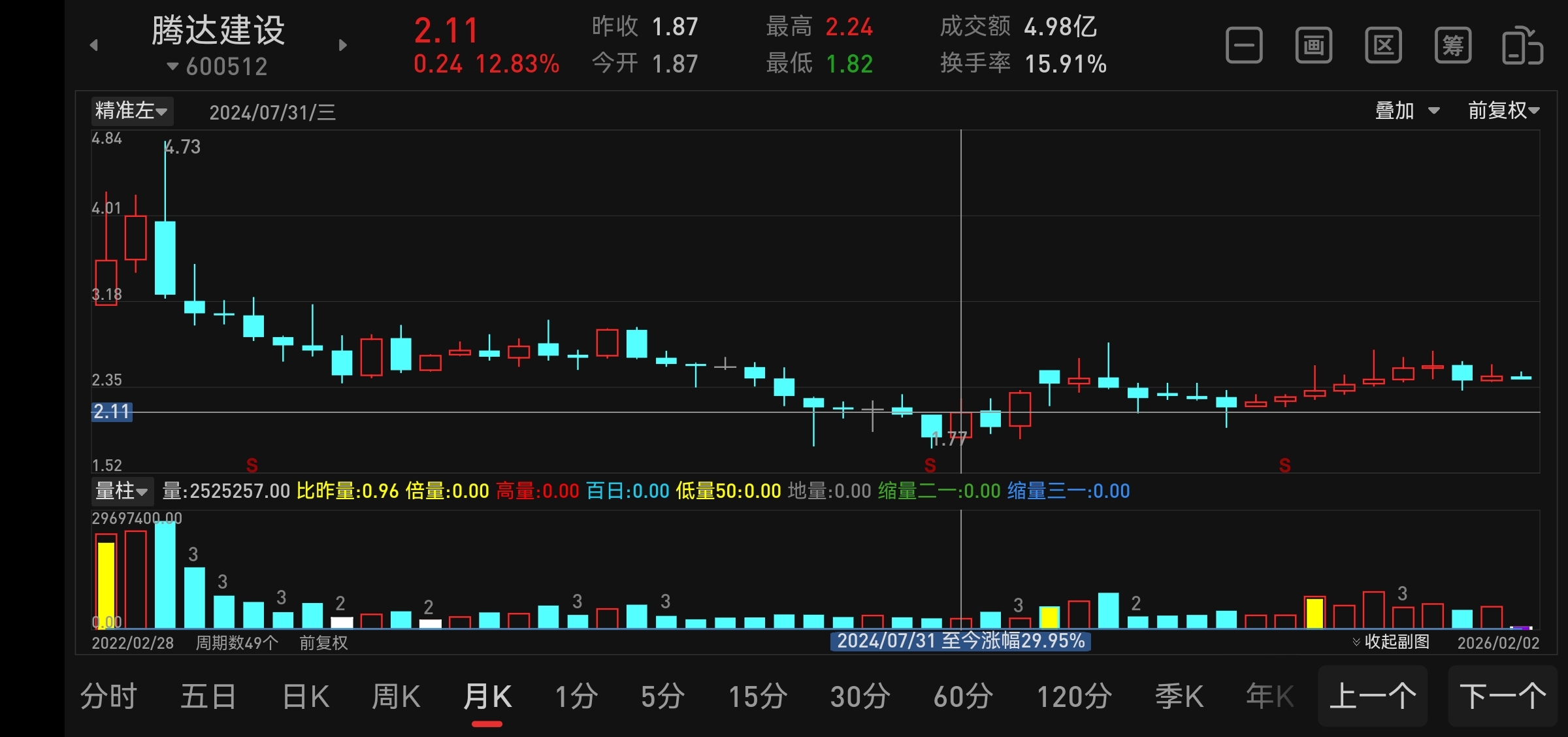Screen dimensions: 1568x737
Task: Click the 筹 chip distribution icon
Action: 1452,46
